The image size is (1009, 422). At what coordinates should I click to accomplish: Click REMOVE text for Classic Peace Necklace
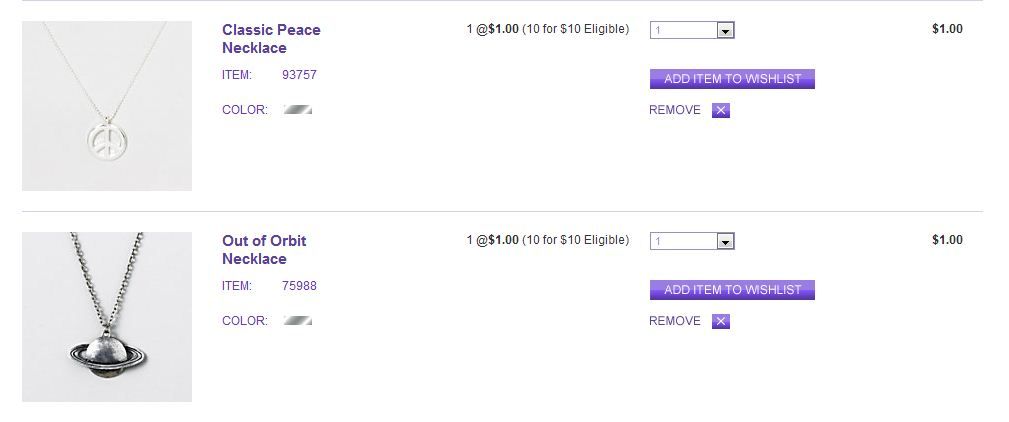coord(675,110)
